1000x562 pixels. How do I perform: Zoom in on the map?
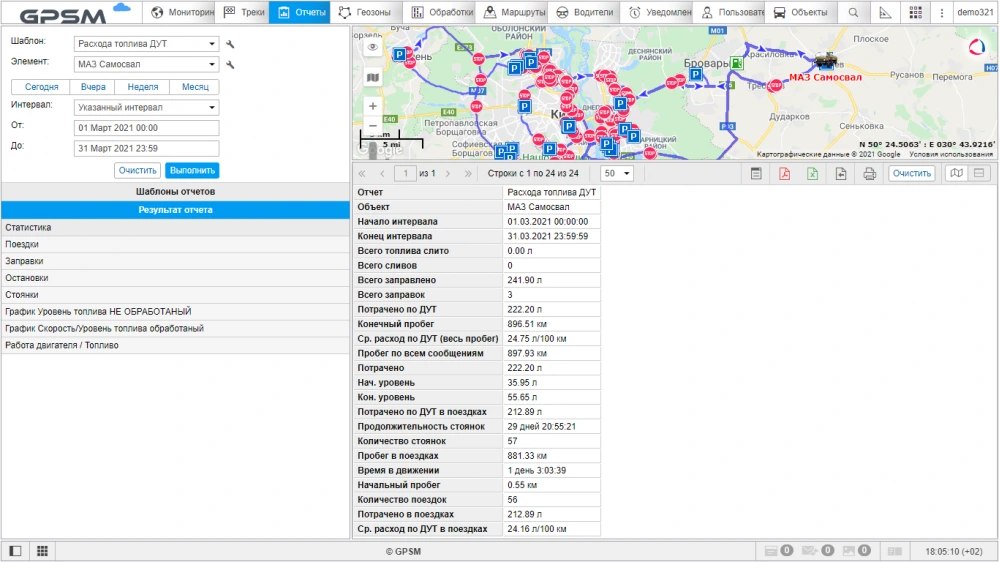(x=372, y=106)
